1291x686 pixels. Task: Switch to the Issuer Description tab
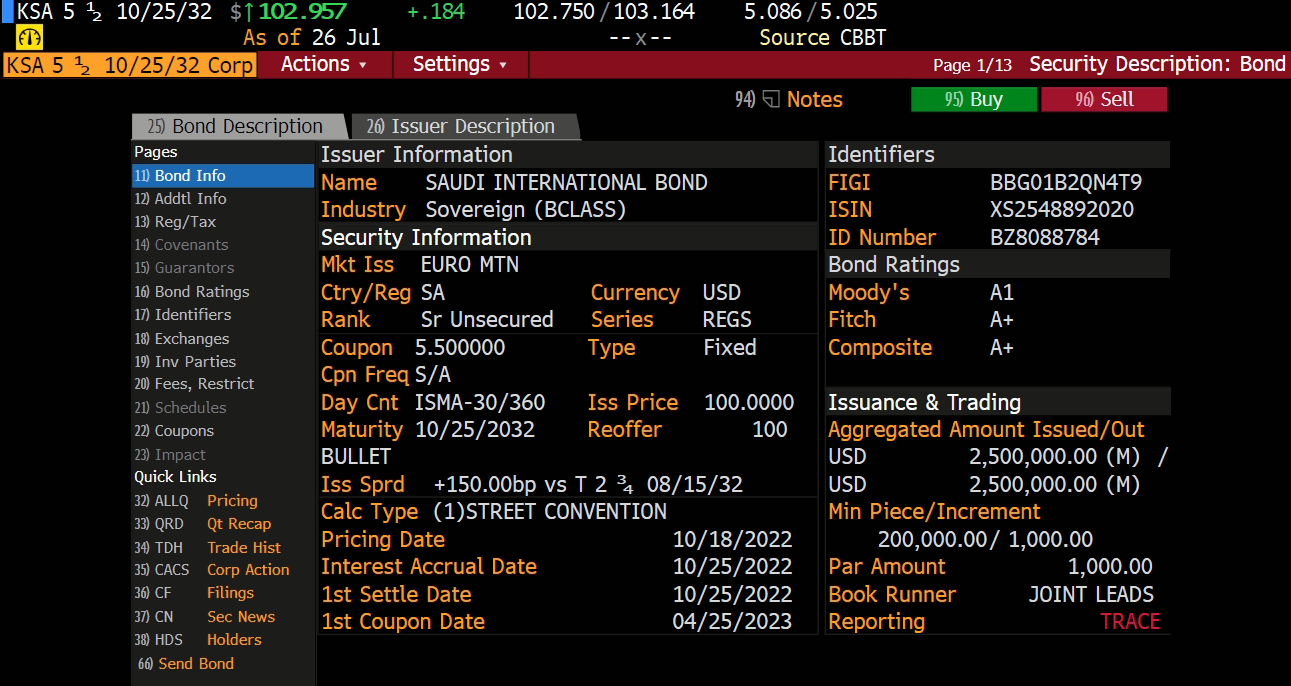pyautogui.click(x=462, y=127)
